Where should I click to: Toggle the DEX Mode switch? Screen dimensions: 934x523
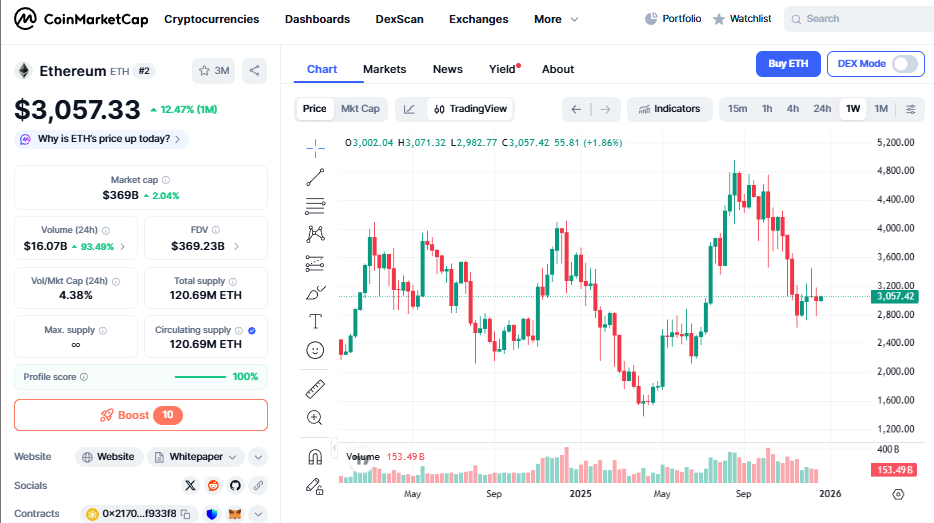(905, 64)
